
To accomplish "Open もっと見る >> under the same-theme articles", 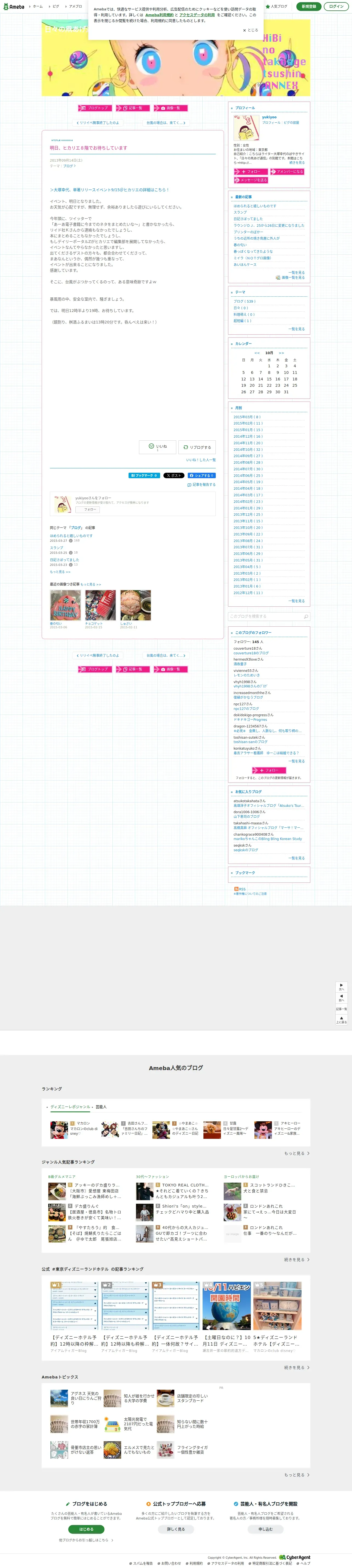I will (x=60, y=572).
